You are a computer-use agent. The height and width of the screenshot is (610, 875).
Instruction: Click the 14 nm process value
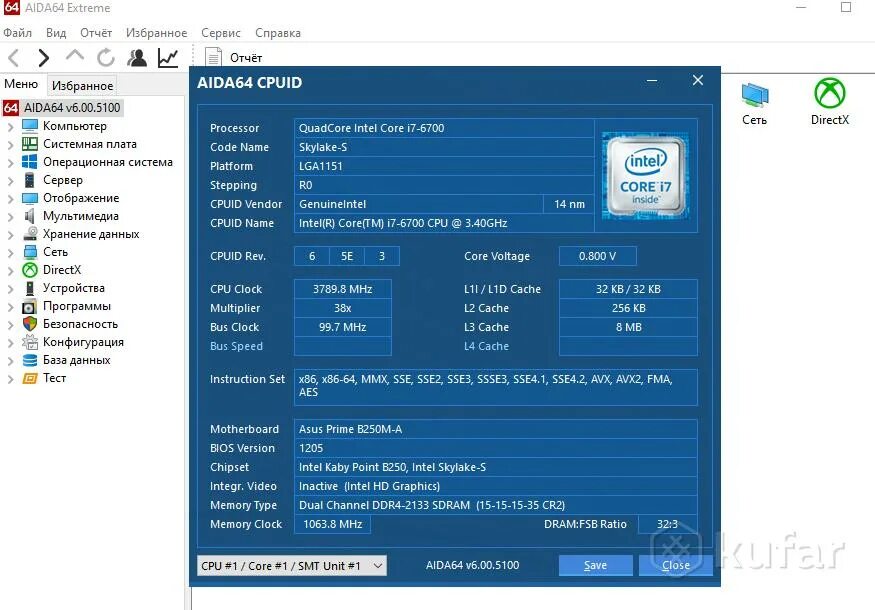pos(569,204)
